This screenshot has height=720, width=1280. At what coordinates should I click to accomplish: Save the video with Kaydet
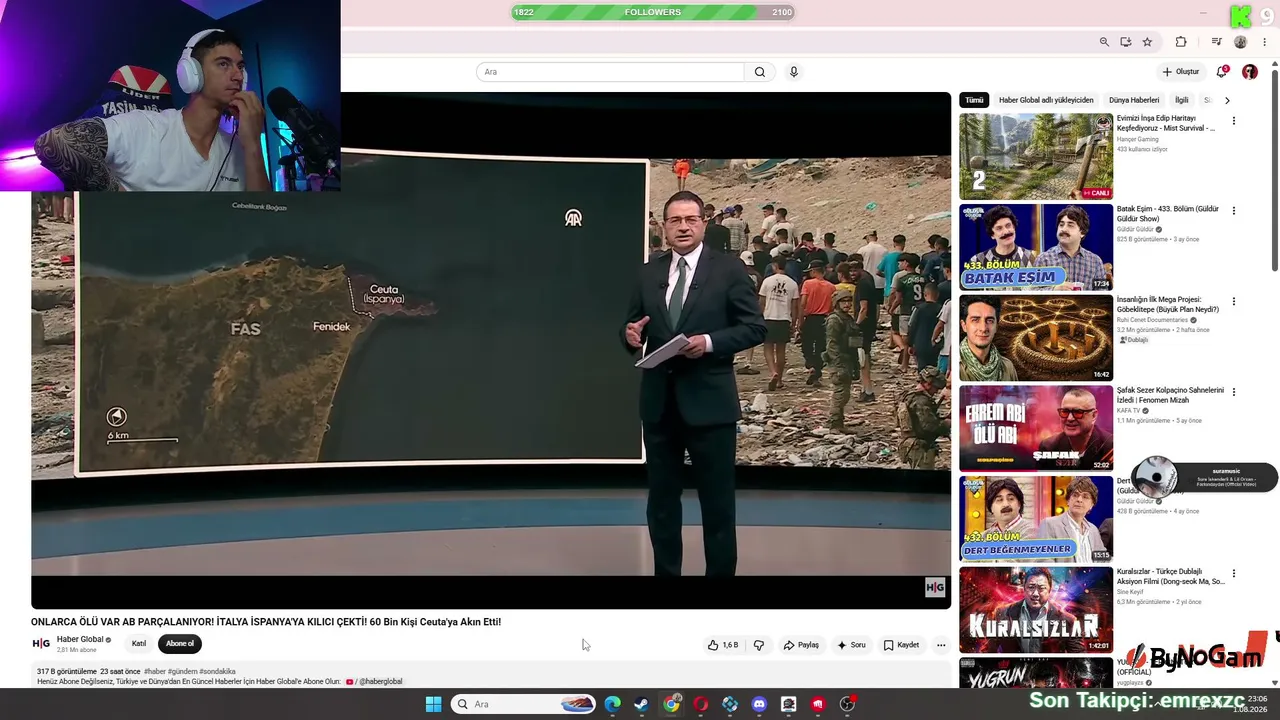click(901, 645)
